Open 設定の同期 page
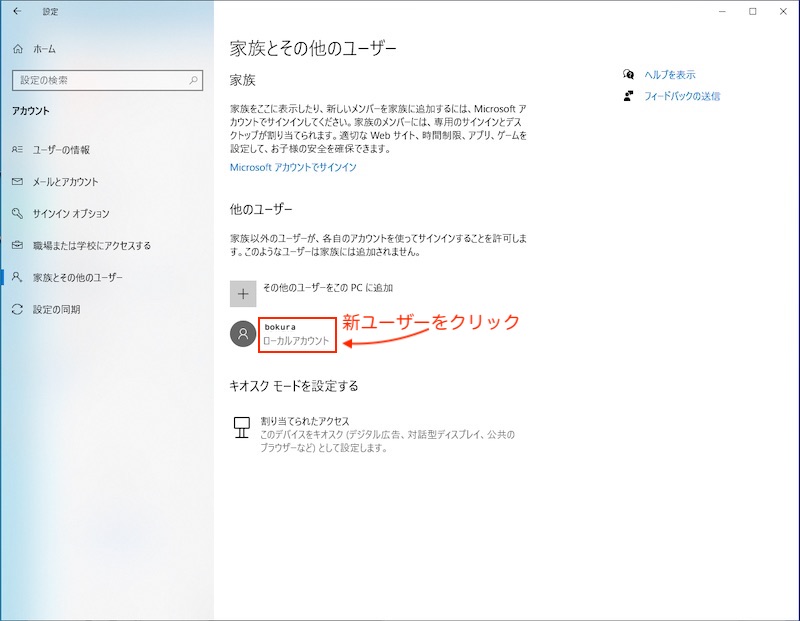 point(56,309)
